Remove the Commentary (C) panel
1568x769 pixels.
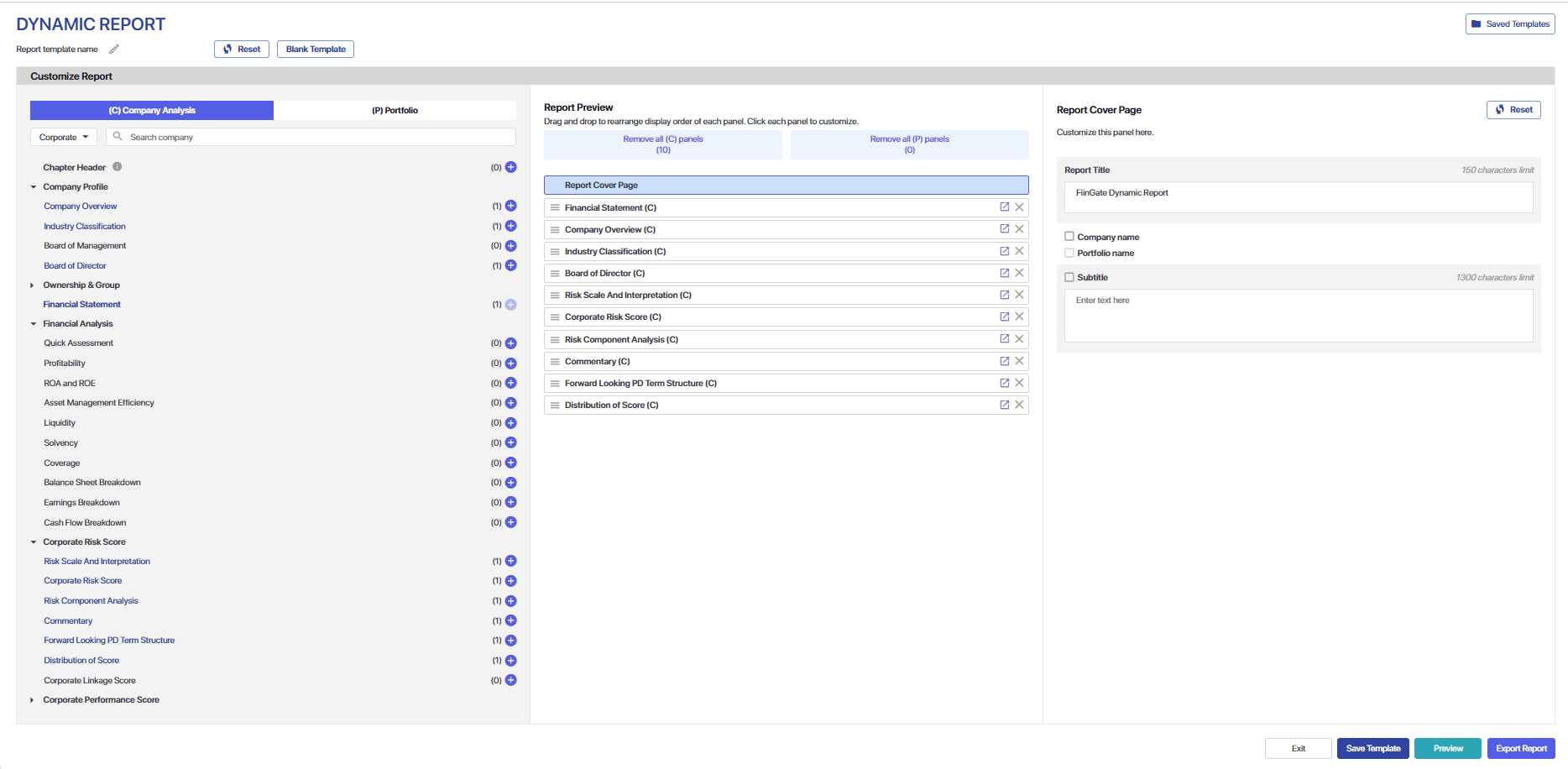point(1019,361)
